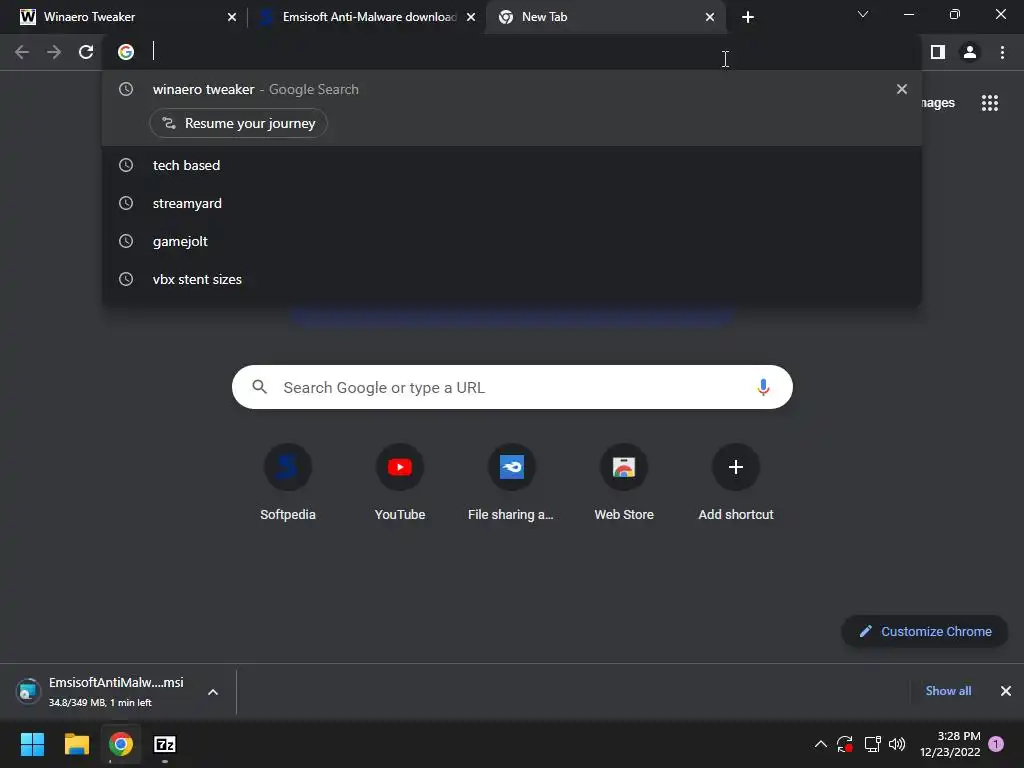Click the Google icon in address bar

pyautogui.click(x=126, y=52)
